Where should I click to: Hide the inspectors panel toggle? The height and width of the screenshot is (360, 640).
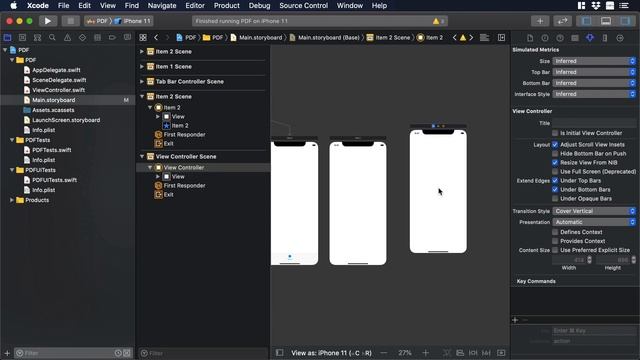pos(625,21)
